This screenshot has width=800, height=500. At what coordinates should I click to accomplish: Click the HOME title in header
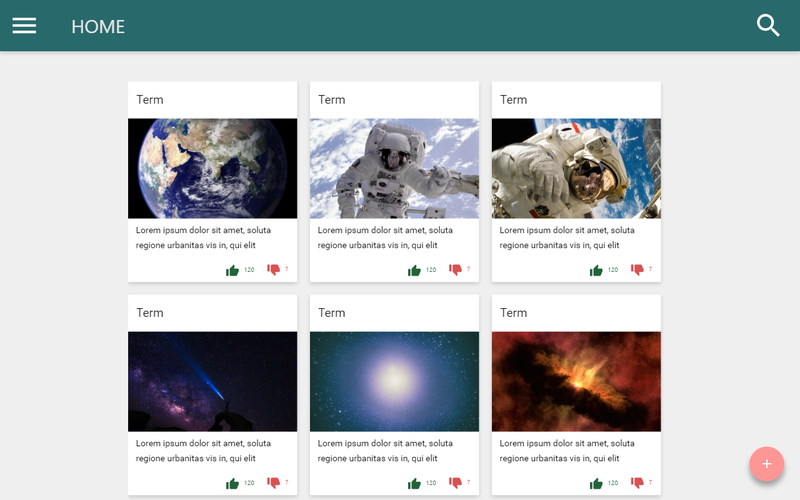click(98, 27)
